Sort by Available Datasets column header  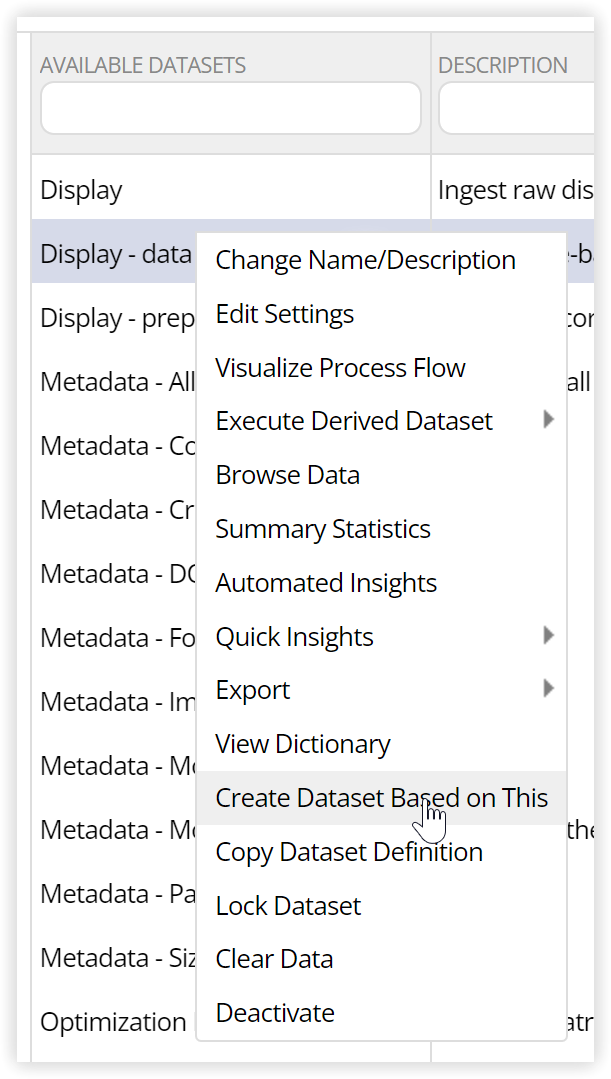[x=143, y=65]
